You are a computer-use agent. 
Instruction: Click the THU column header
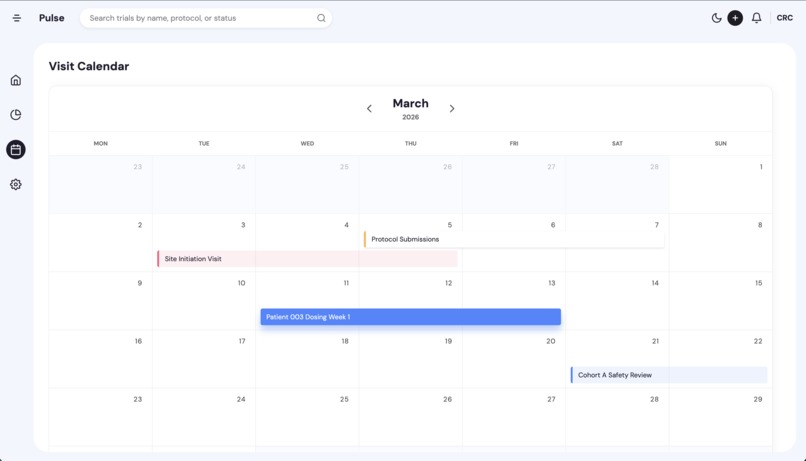click(411, 143)
